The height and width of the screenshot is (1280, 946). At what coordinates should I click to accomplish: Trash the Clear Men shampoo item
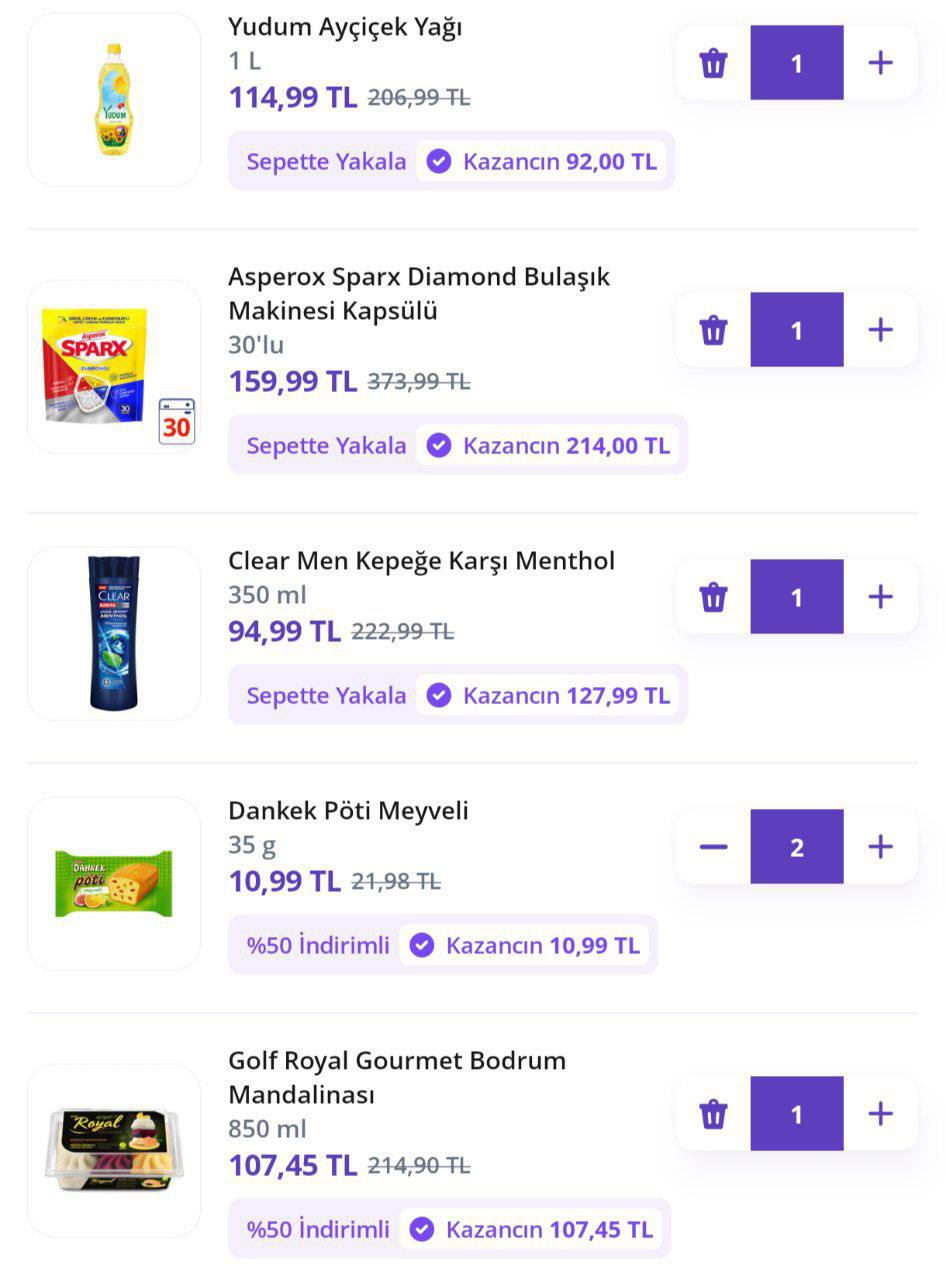713,597
